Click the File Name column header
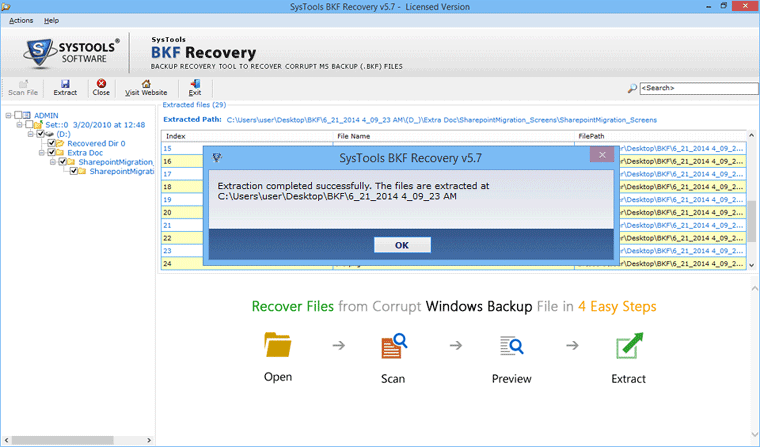Viewport: 760px width, 447px height. pyautogui.click(x=454, y=136)
